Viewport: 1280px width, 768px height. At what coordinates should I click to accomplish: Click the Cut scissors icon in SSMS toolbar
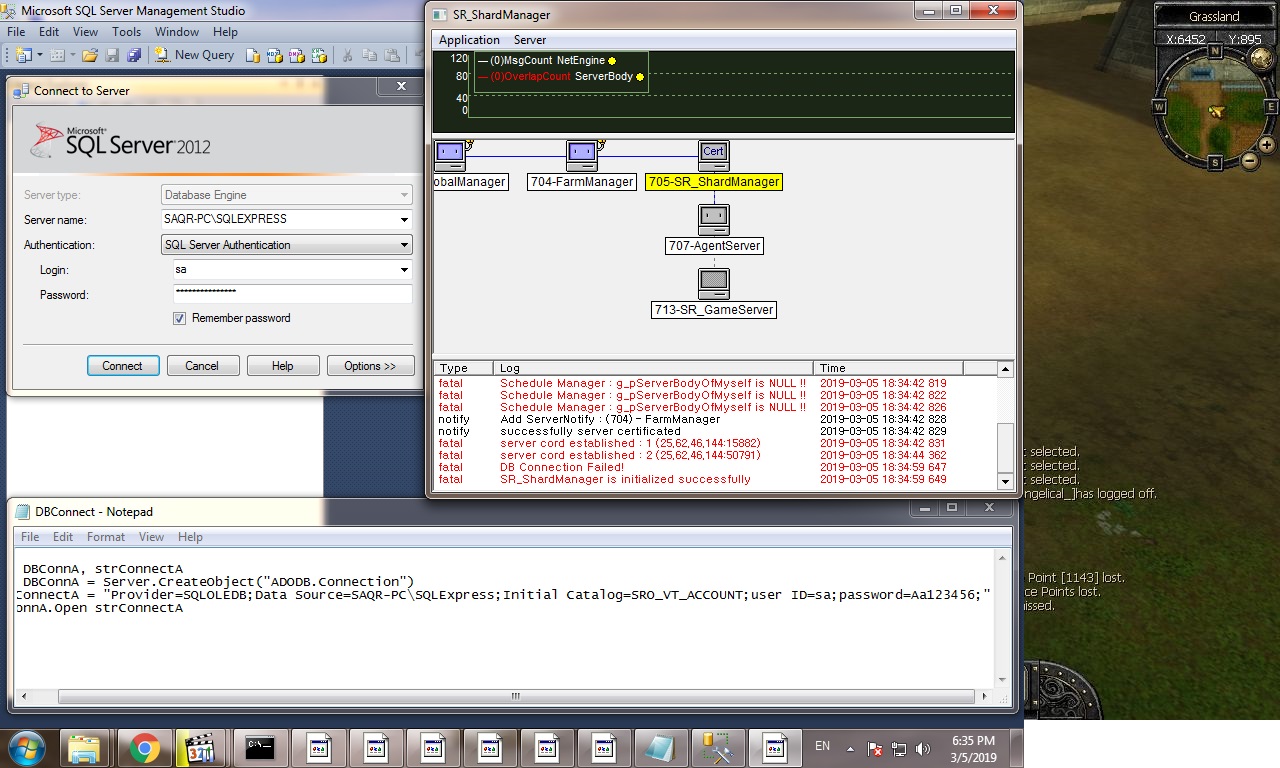(347, 55)
